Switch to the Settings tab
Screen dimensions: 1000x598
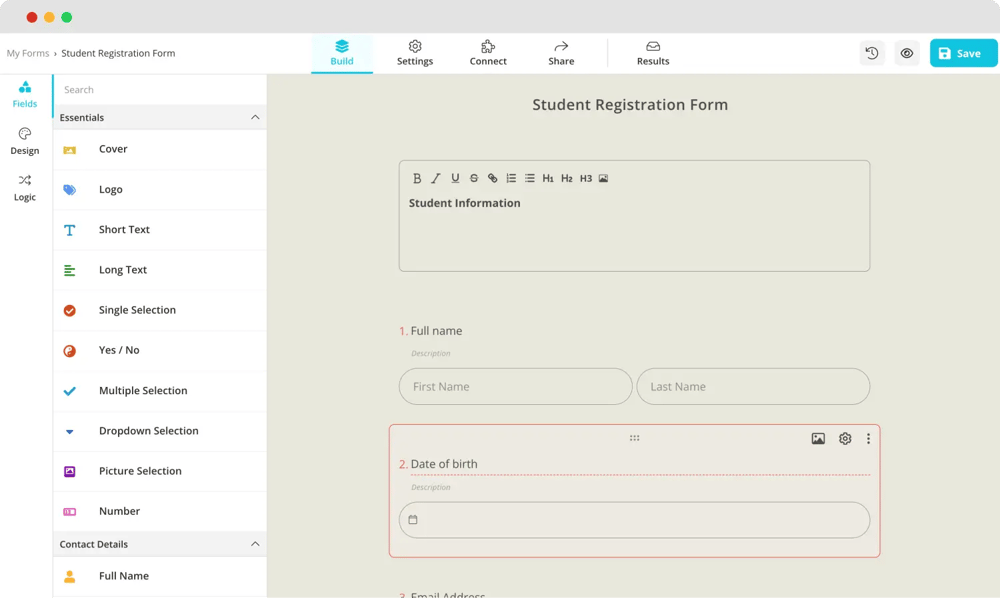(415, 53)
